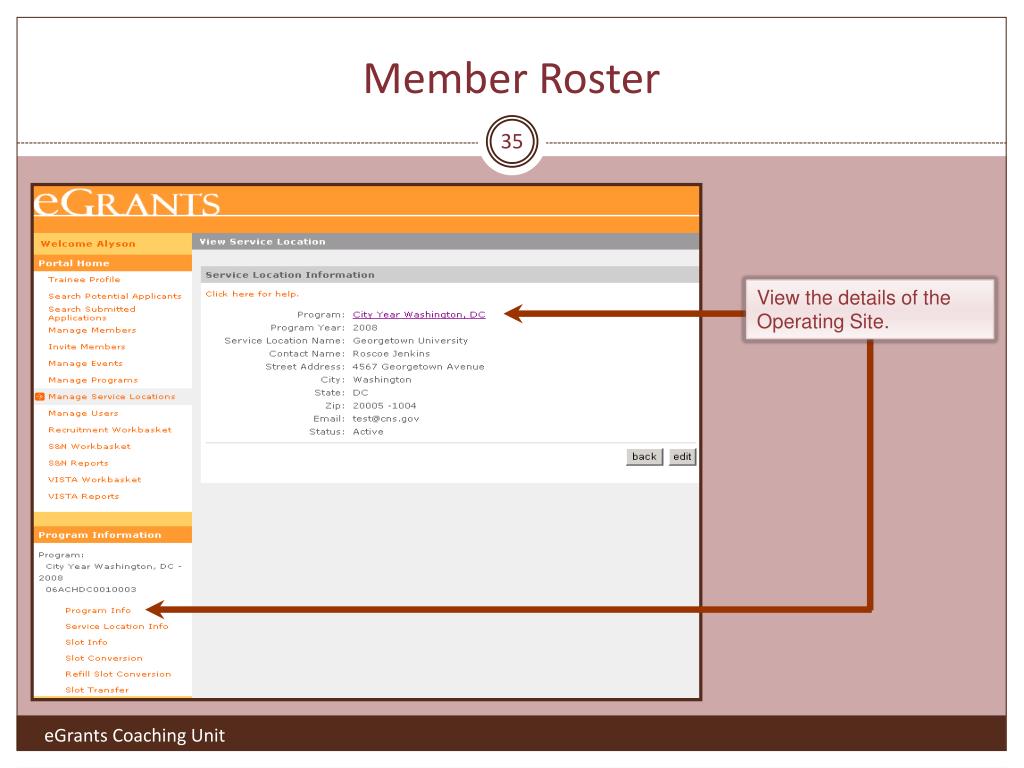Open Program Info link
Image resolution: width=1024 pixels, height=768 pixels.
point(98,611)
